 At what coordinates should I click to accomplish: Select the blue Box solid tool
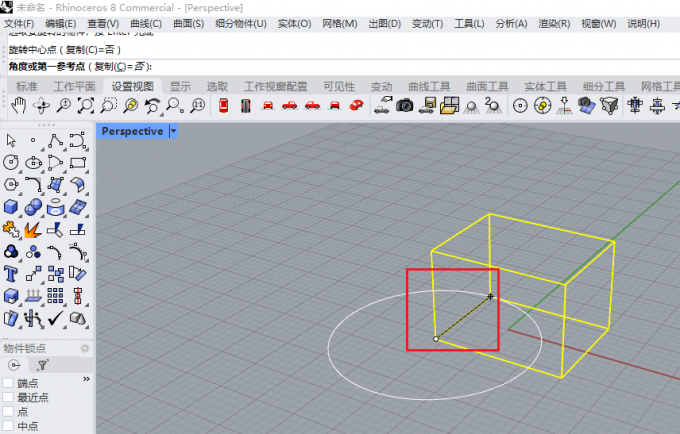[11, 207]
